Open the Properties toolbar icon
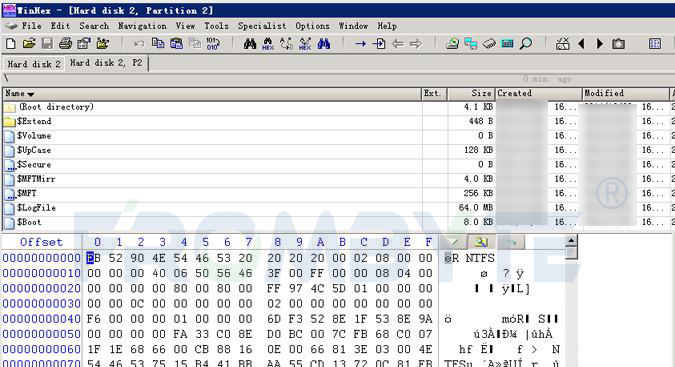 click(x=84, y=43)
